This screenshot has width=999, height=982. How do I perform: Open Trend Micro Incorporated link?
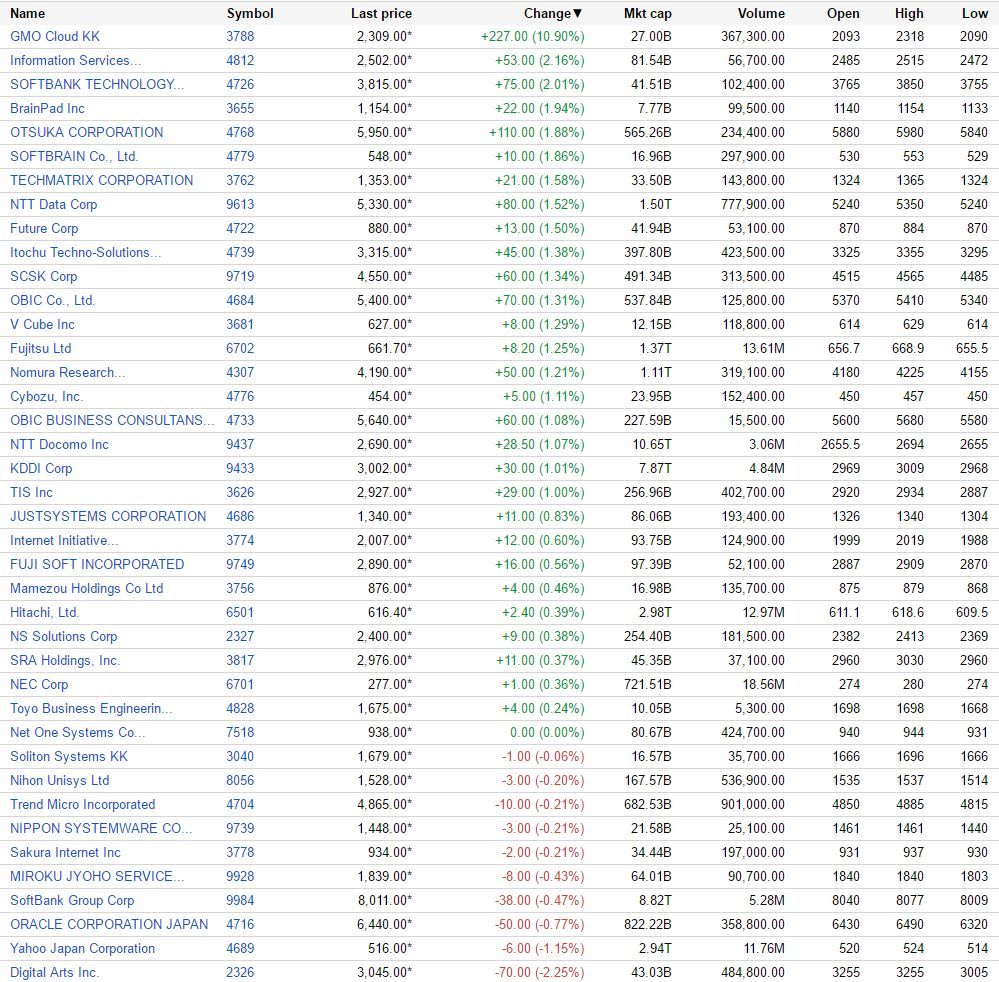[83, 804]
